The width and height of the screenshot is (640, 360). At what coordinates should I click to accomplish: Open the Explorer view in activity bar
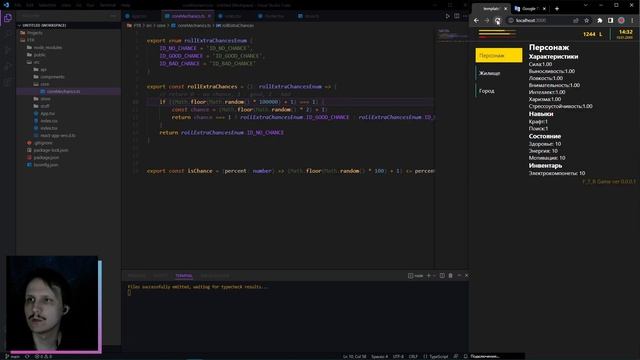pyautogui.click(x=8, y=18)
